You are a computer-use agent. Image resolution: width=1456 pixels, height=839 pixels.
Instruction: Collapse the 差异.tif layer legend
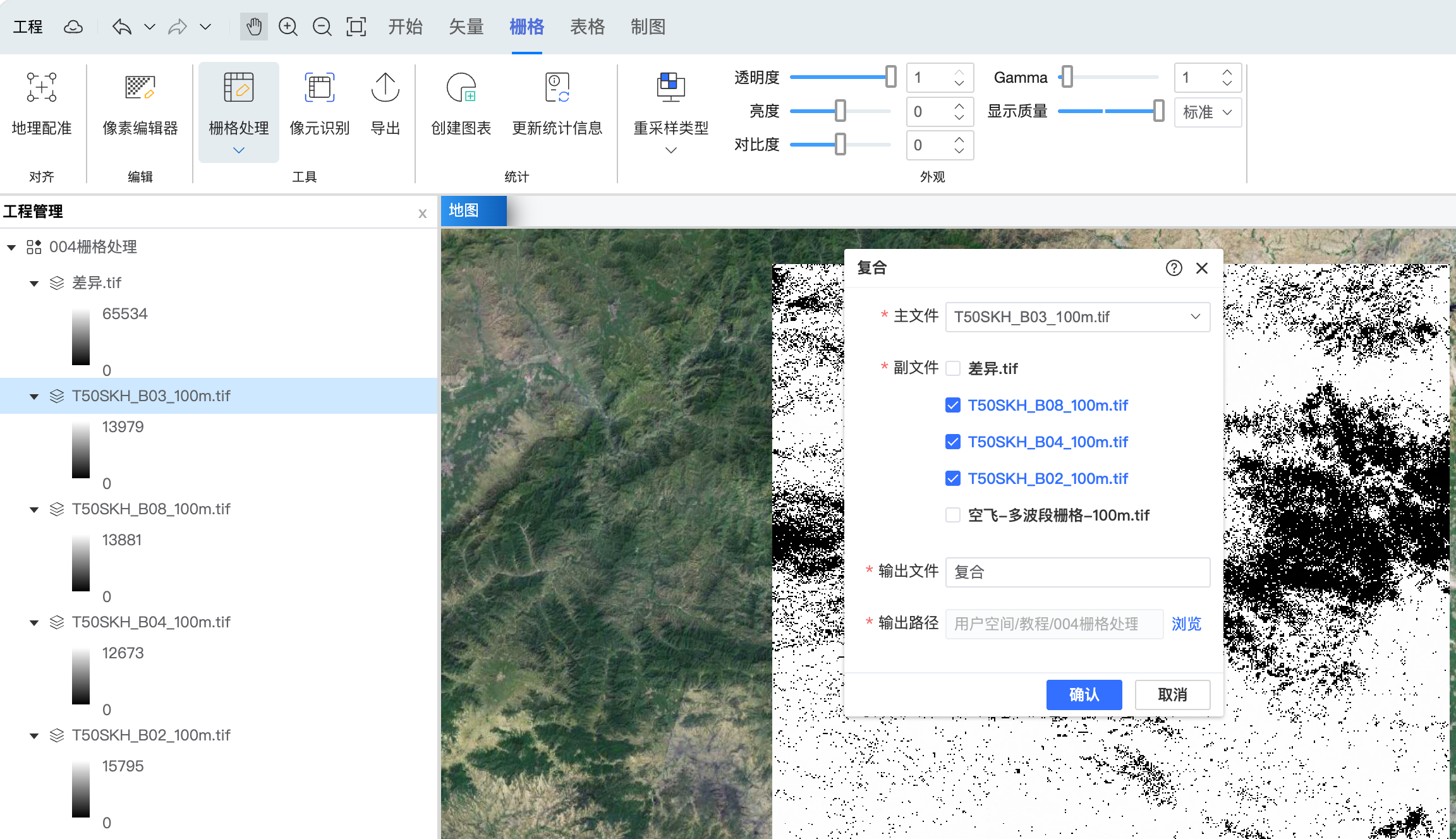(x=34, y=283)
